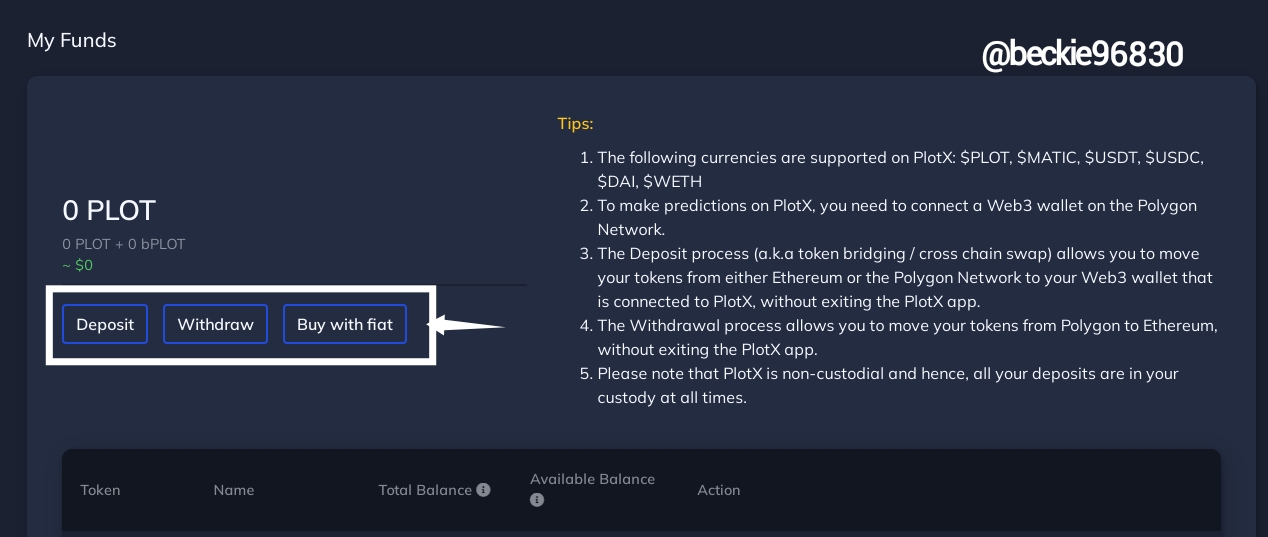
Task: Click the Total Balance info icon
Action: pyautogui.click(x=484, y=490)
